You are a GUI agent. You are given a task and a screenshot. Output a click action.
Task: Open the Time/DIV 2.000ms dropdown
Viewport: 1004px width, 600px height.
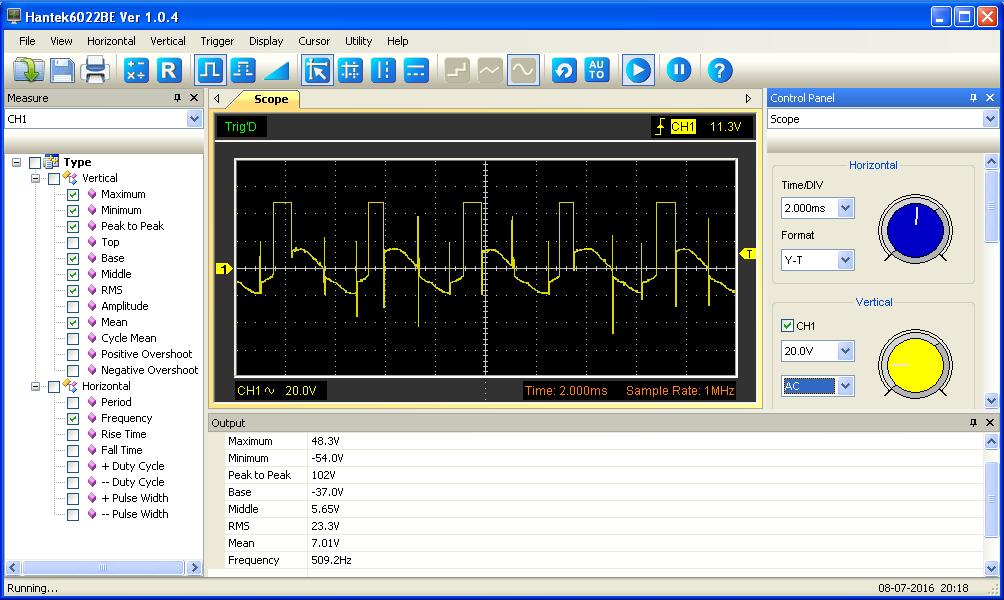pyautogui.click(x=846, y=208)
